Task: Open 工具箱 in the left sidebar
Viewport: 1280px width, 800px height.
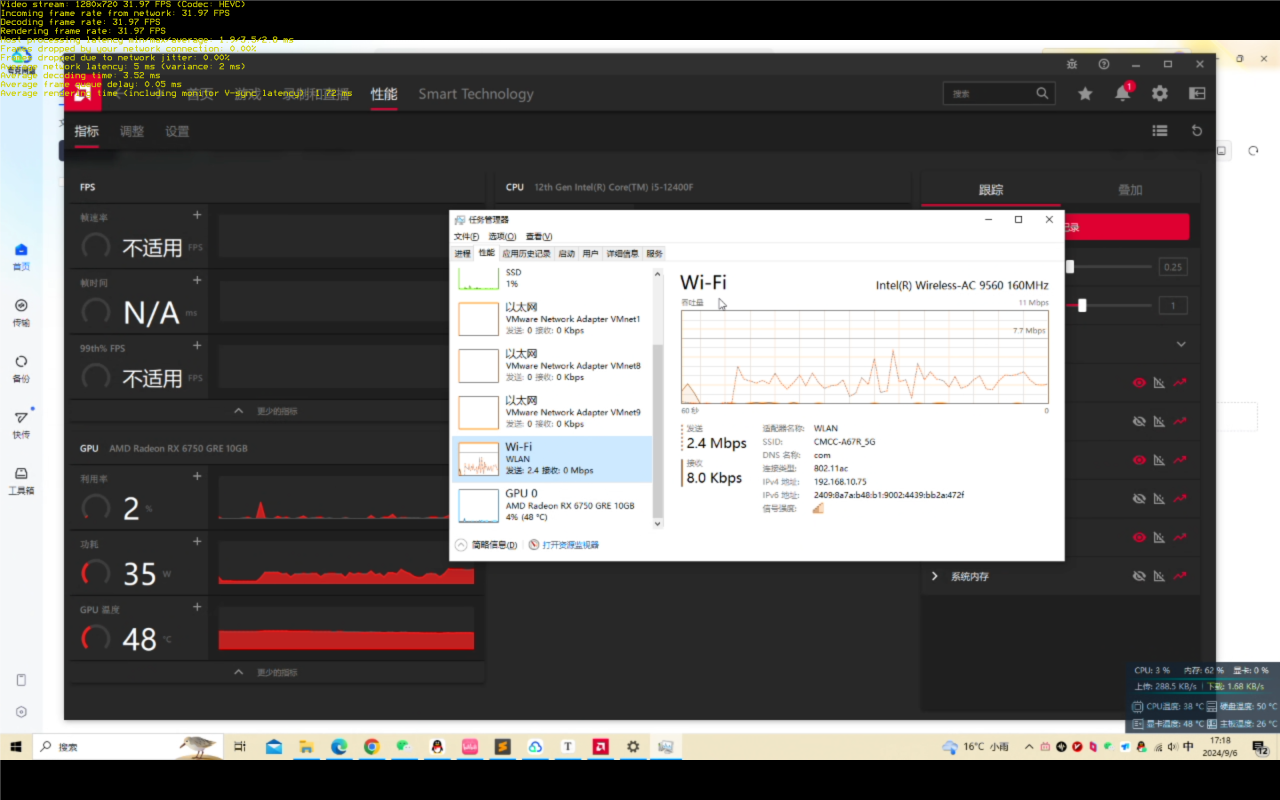Action: tap(21, 481)
